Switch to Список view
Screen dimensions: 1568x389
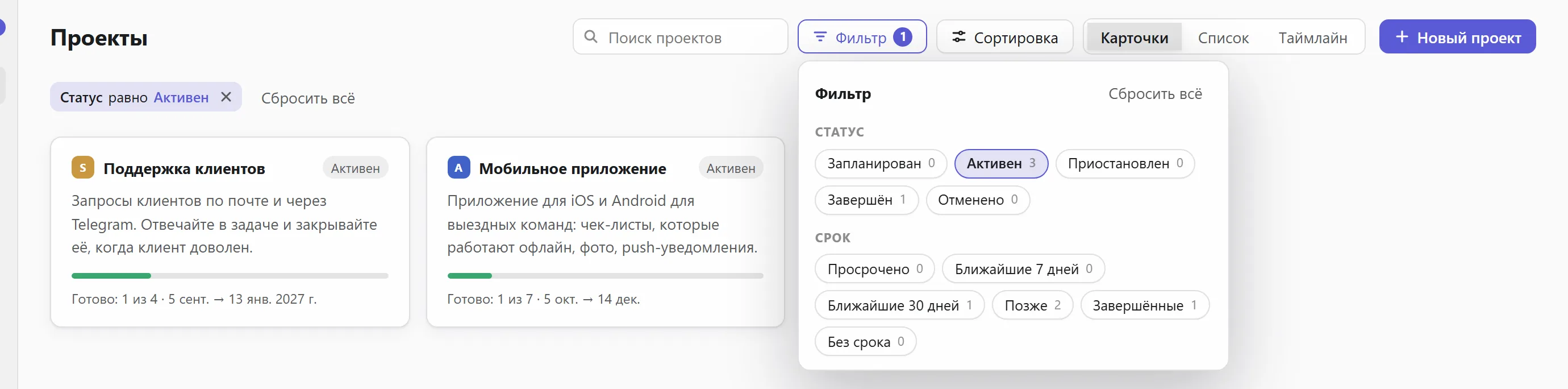click(x=1223, y=37)
